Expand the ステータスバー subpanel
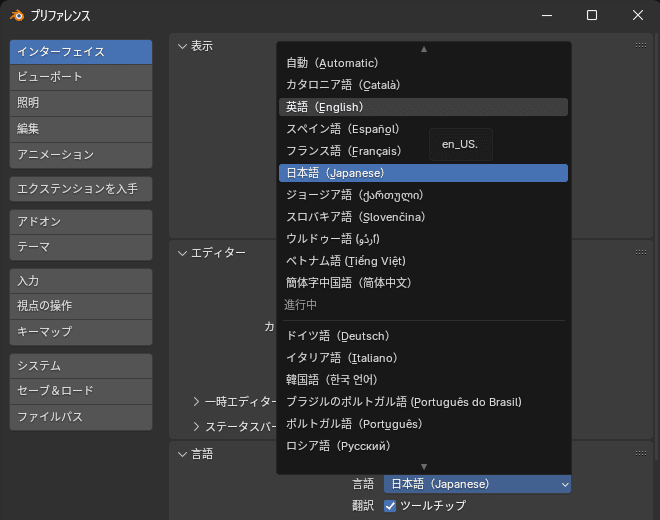Viewport: 660px width, 520px height. pyautogui.click(x=196, y=427)
